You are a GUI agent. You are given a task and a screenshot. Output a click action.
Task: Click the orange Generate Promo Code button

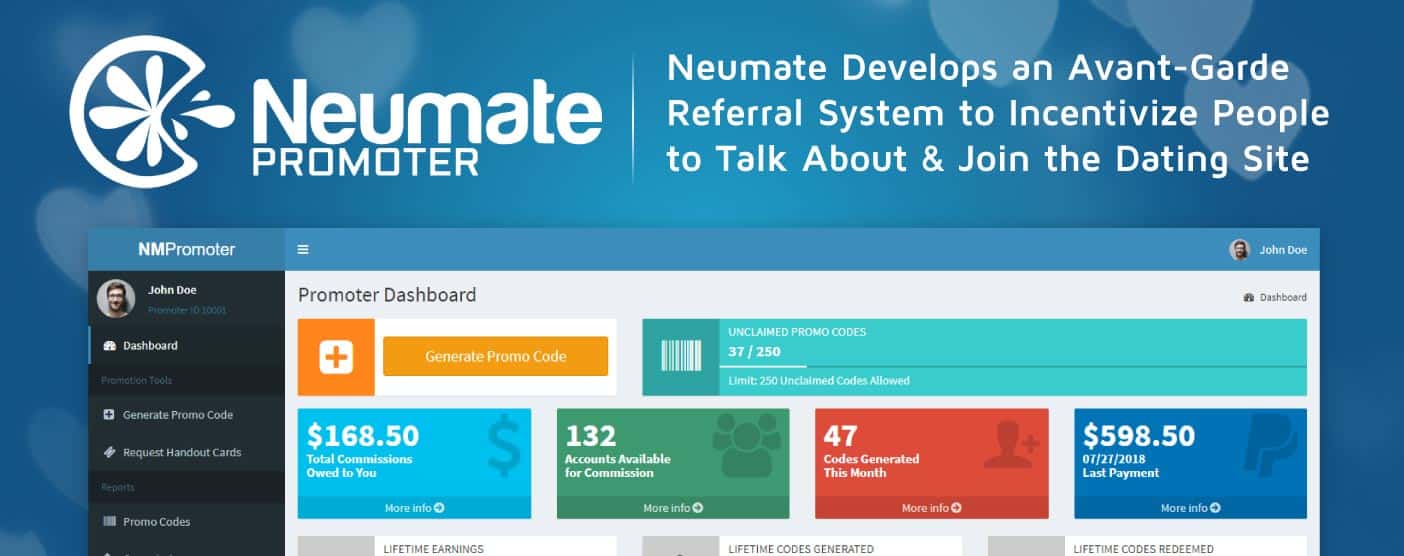[x=495, y=357]
